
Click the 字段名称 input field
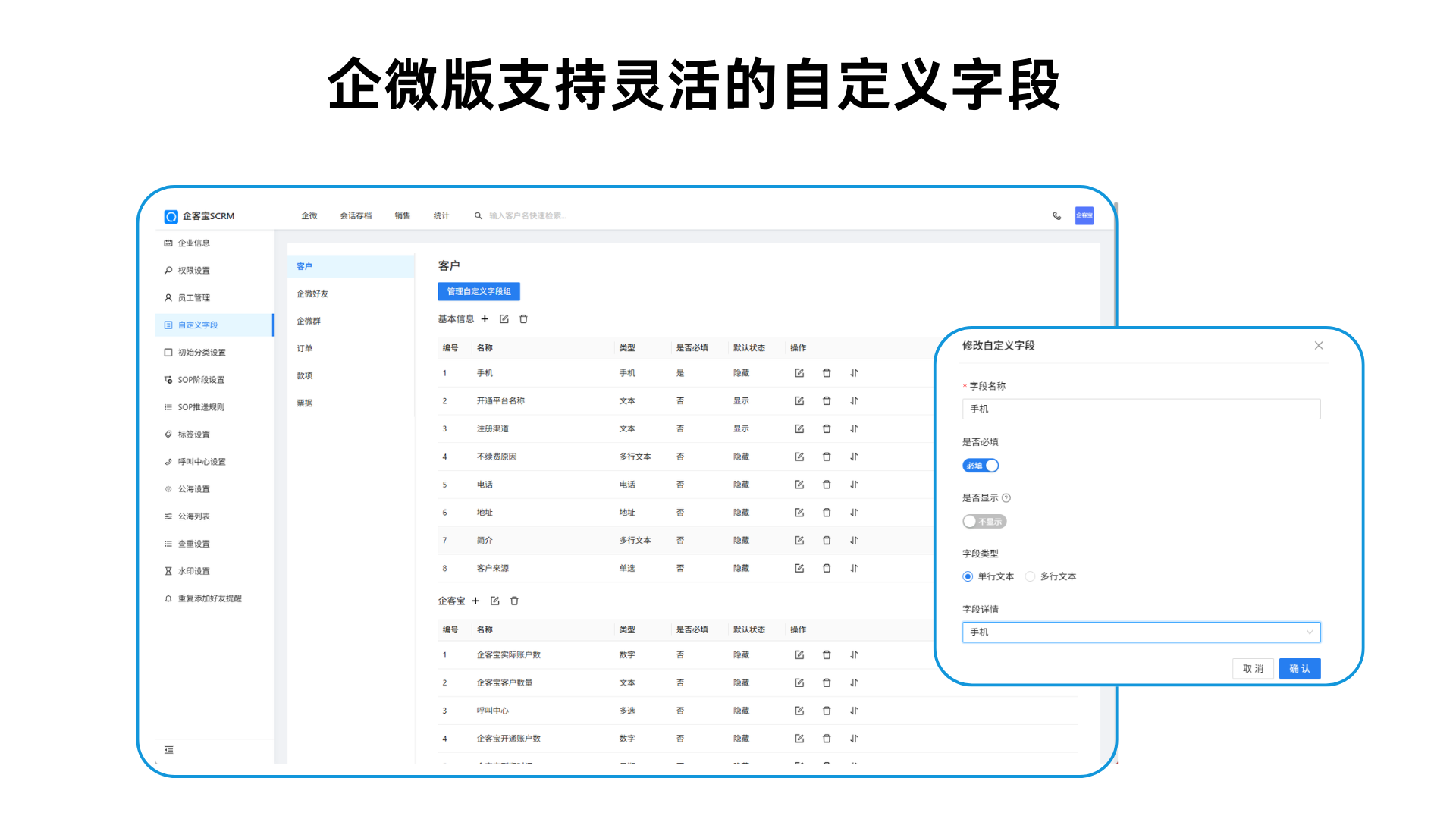coord(1141,409)
